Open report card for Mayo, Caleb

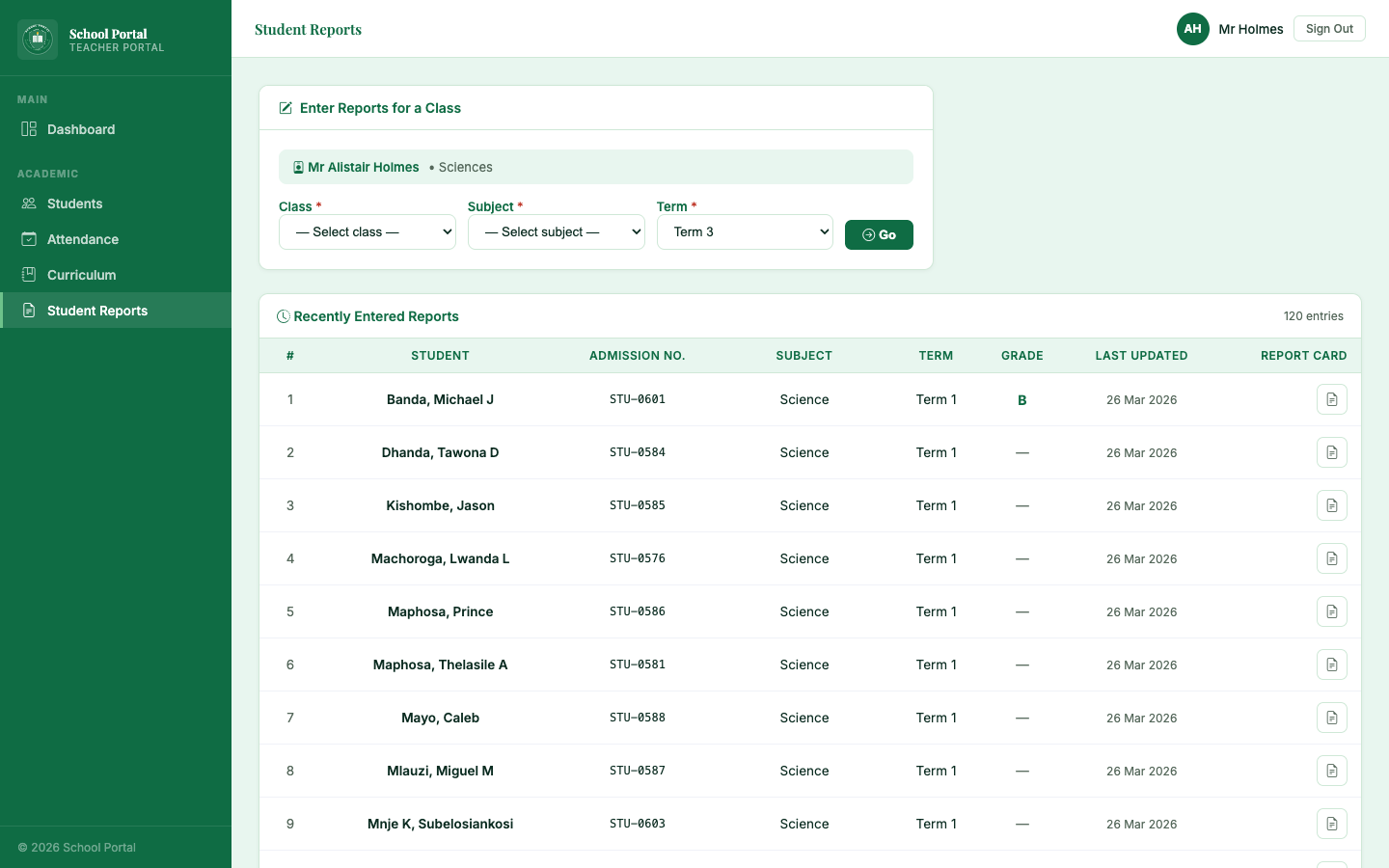click(1331, 718)
